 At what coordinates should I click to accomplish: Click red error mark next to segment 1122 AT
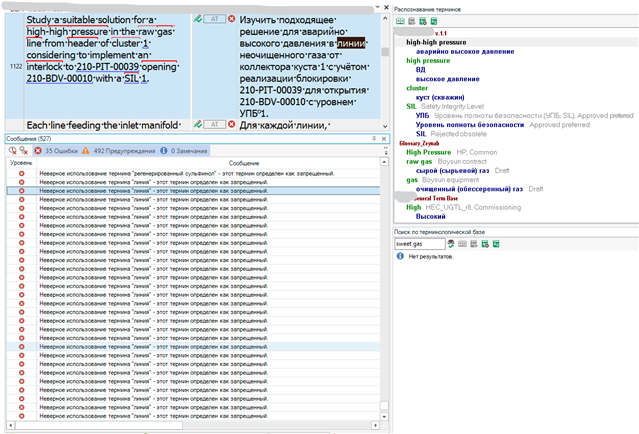[231, 19]
